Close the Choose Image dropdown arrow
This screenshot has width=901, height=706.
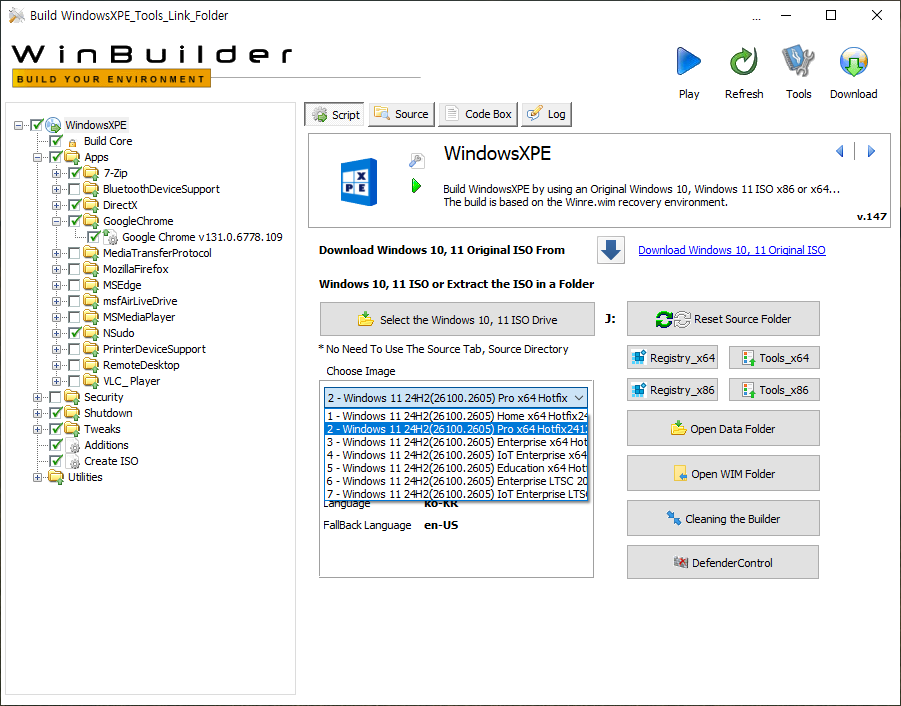click(579, 398)
